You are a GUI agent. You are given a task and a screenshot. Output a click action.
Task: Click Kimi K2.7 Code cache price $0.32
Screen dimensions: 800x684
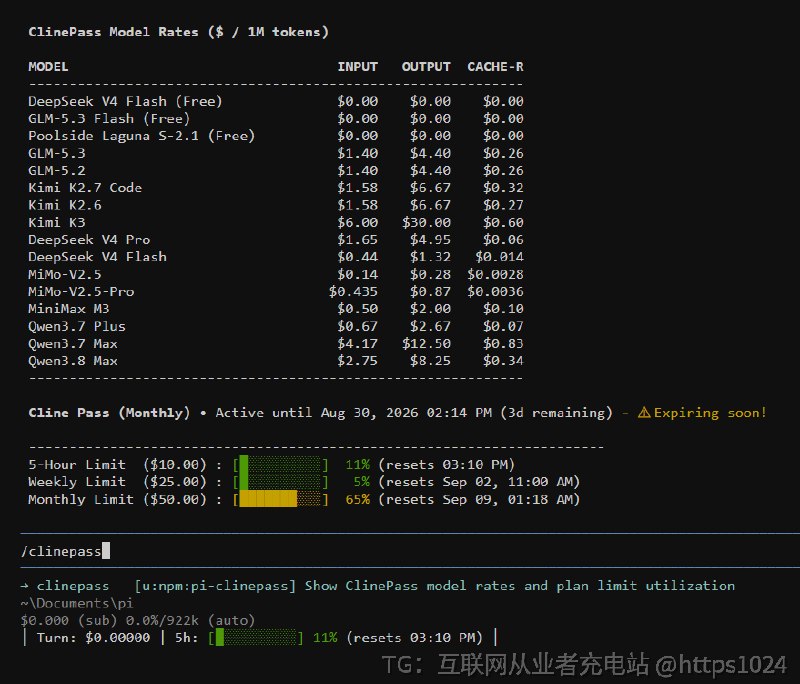(504, 188)
